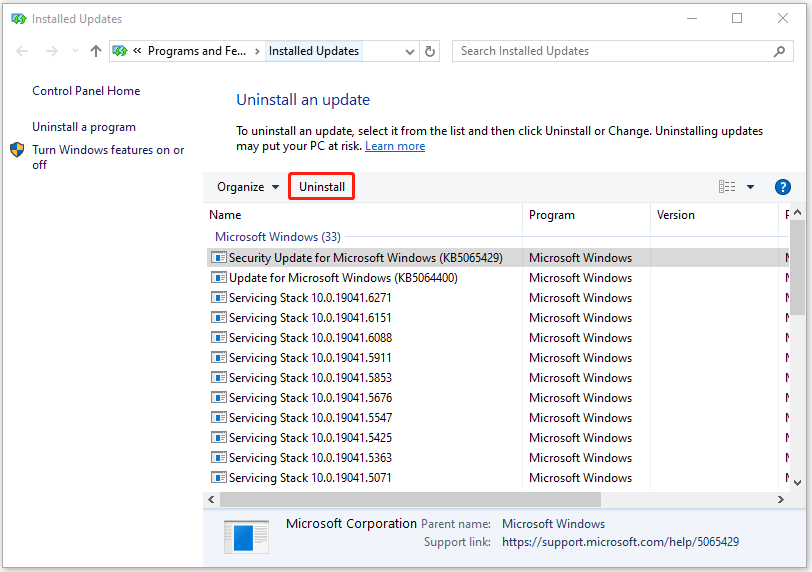Image resolution: width=812 pixels, height=572 pixels.
Task: Click the horizontal scrollbar right arrow
Action: (x=781, y=500)
